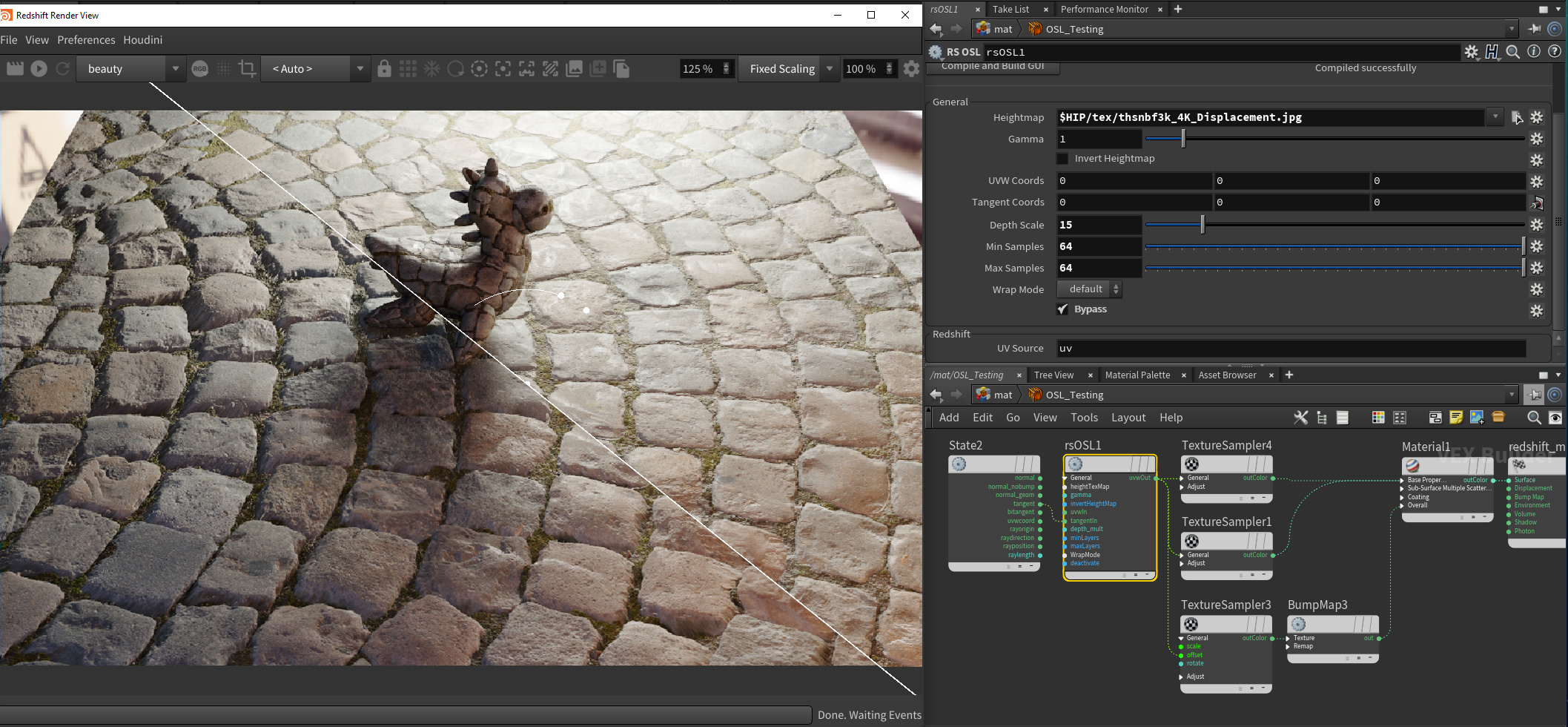Toggle pin on the parameter pane

[1534, 29]
